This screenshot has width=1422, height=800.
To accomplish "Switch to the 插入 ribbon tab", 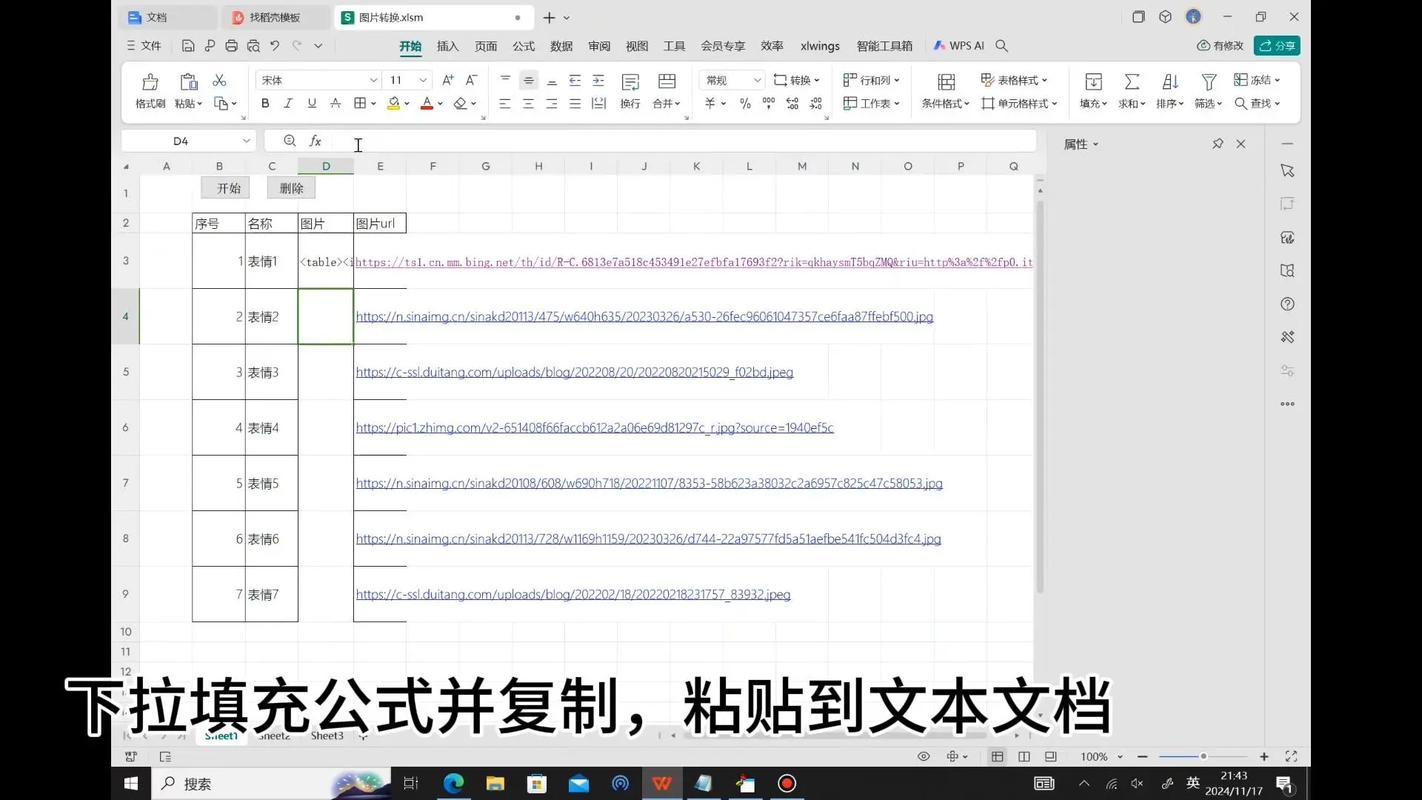I will pos(445,45).
